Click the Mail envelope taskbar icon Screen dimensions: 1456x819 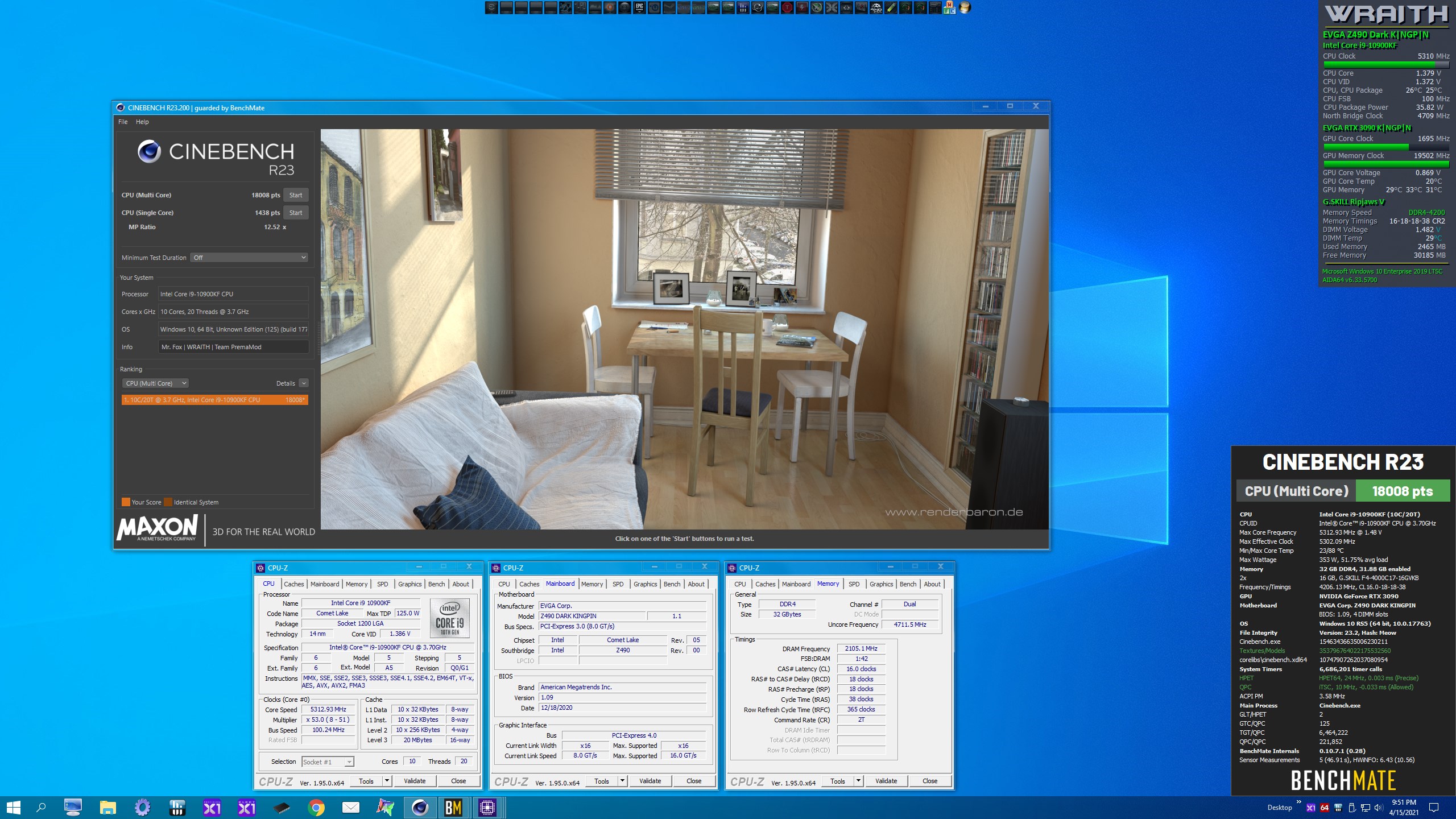350,807
